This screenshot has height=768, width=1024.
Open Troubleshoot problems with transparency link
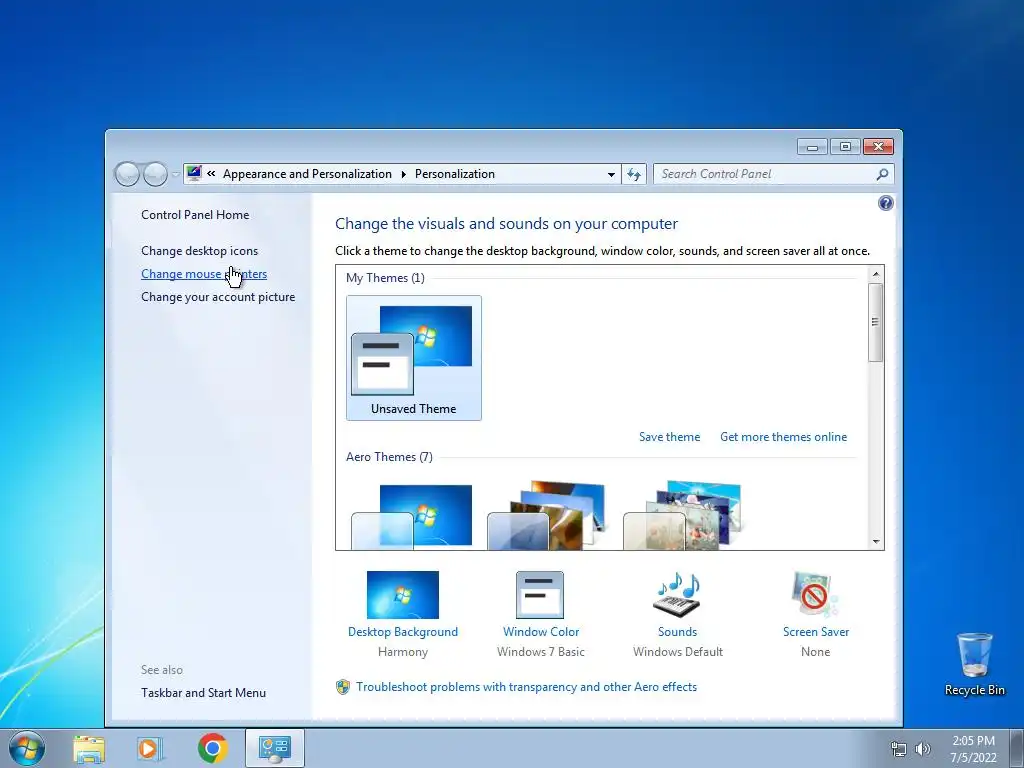(526, 687)
